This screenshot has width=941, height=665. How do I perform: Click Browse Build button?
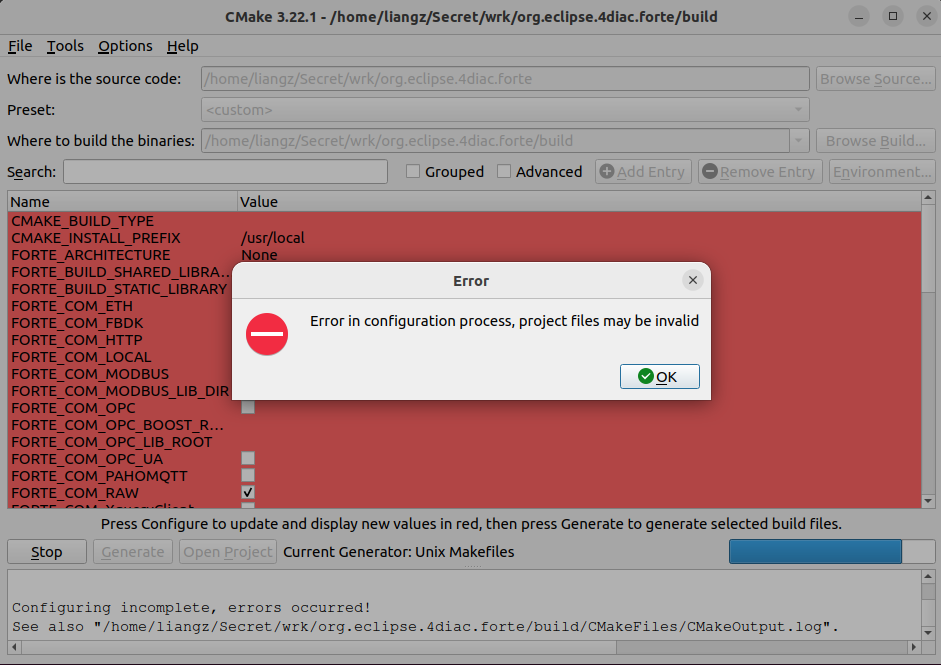(x=876, y=140)
